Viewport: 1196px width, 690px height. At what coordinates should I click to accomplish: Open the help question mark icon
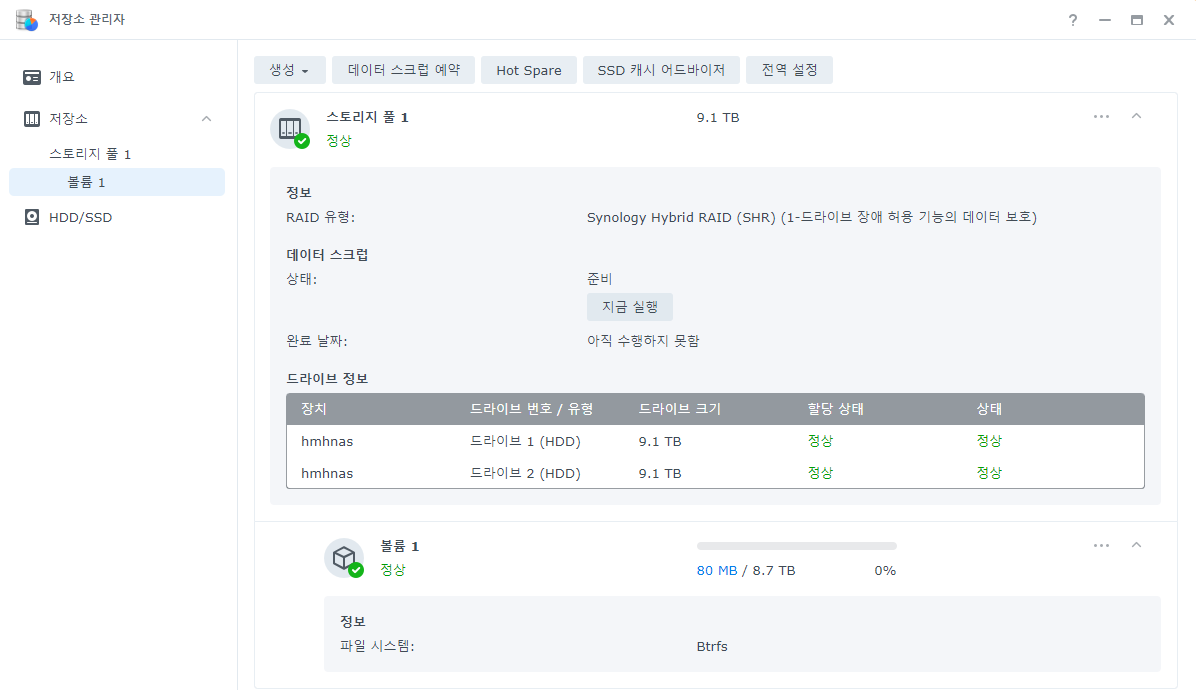(1072, 20)
